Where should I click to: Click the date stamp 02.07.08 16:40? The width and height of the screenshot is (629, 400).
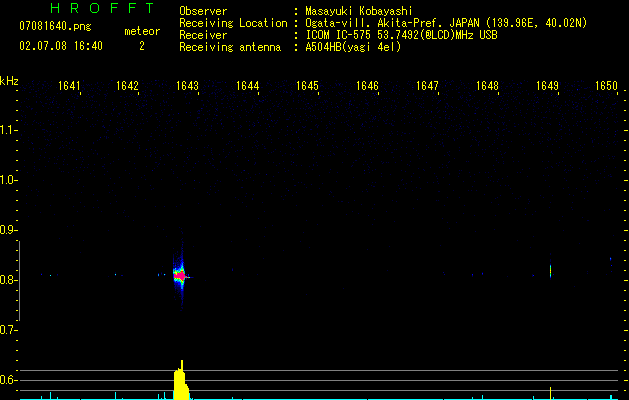coord(61,46)
